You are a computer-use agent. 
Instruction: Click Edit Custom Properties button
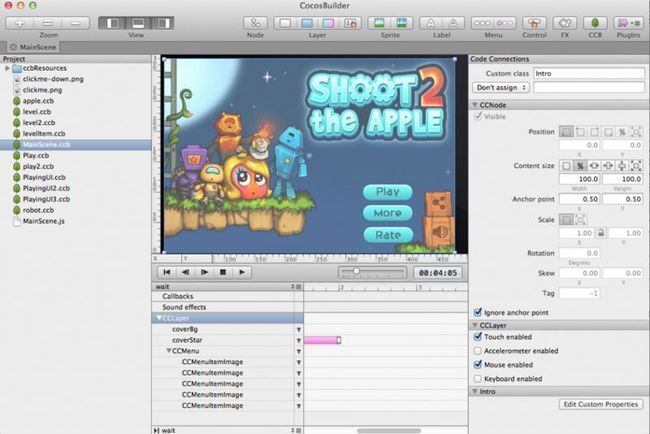pos(601,404)
